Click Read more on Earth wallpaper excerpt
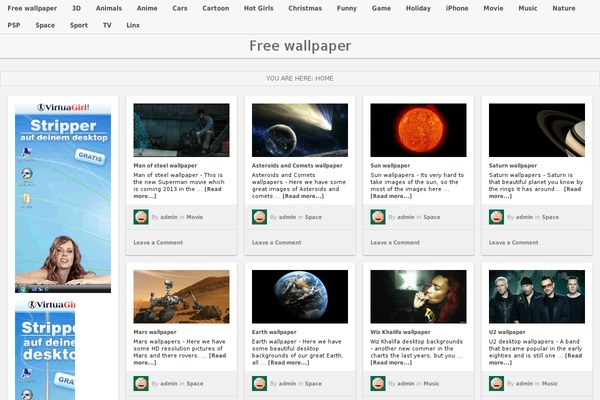The height and width of the screenshot is (400, 600). pos(289,362)
